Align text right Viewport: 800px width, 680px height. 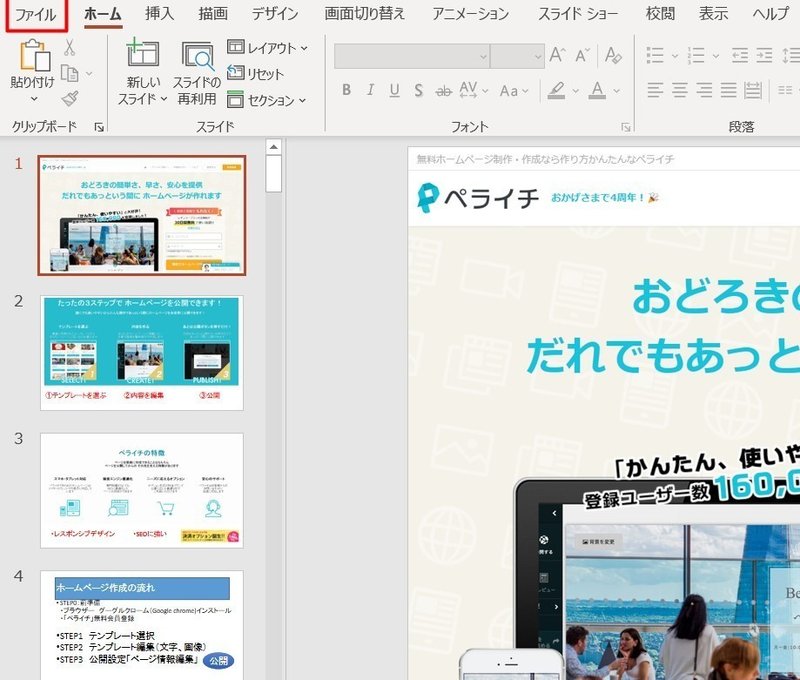tap(704, 90)
